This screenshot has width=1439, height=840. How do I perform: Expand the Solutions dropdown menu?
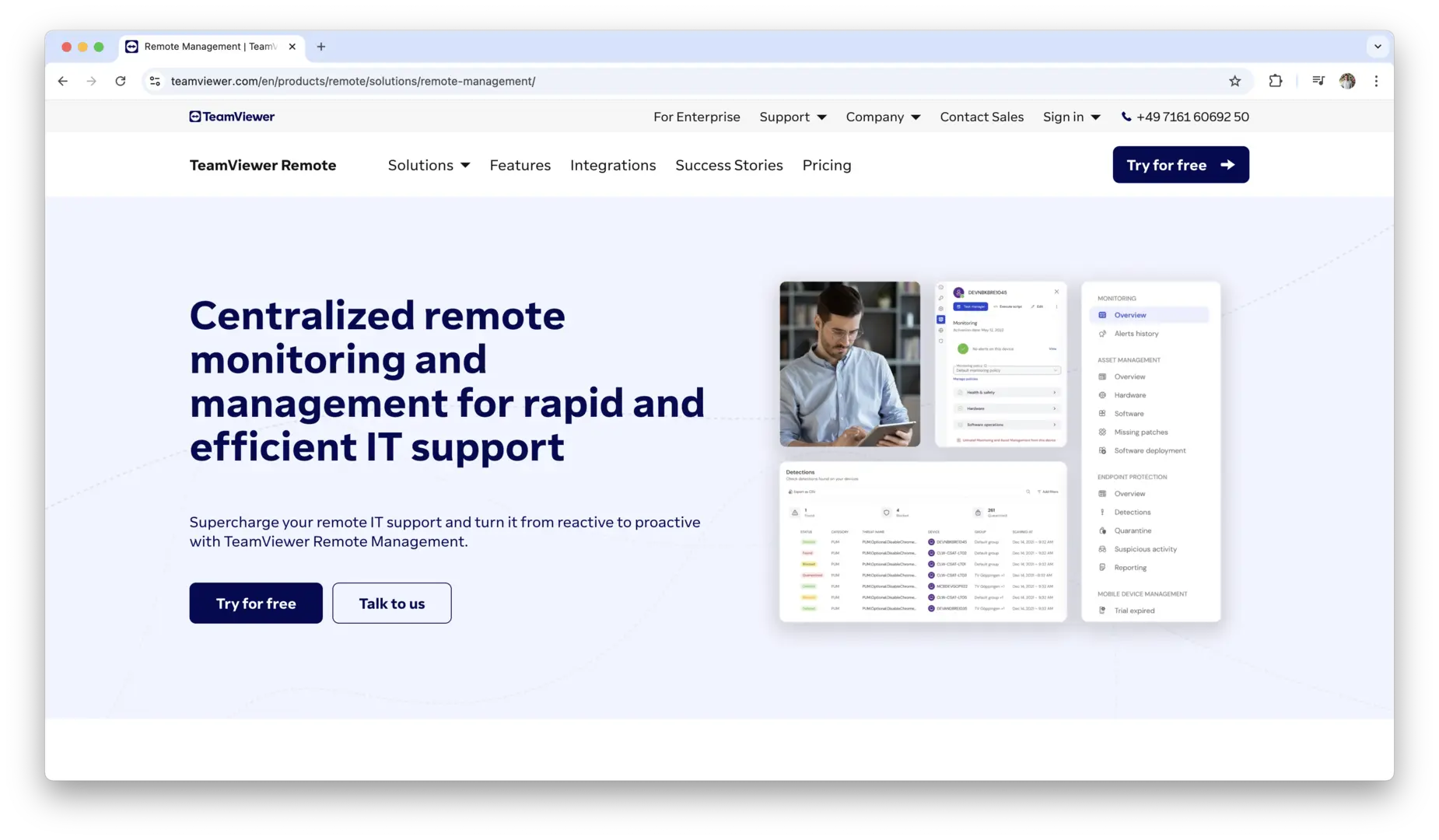coord(429,165)
